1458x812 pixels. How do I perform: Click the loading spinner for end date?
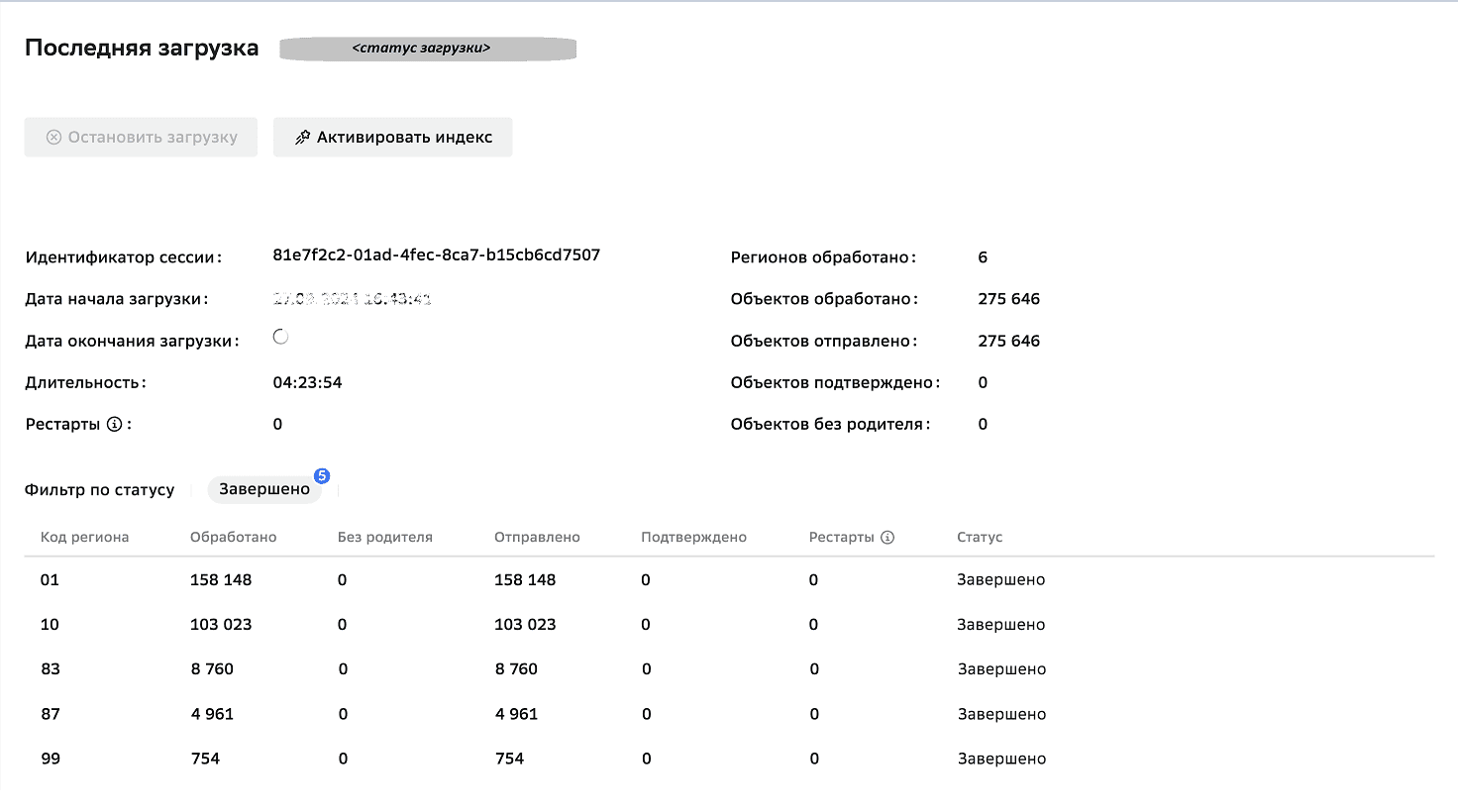tap(280, 338)
